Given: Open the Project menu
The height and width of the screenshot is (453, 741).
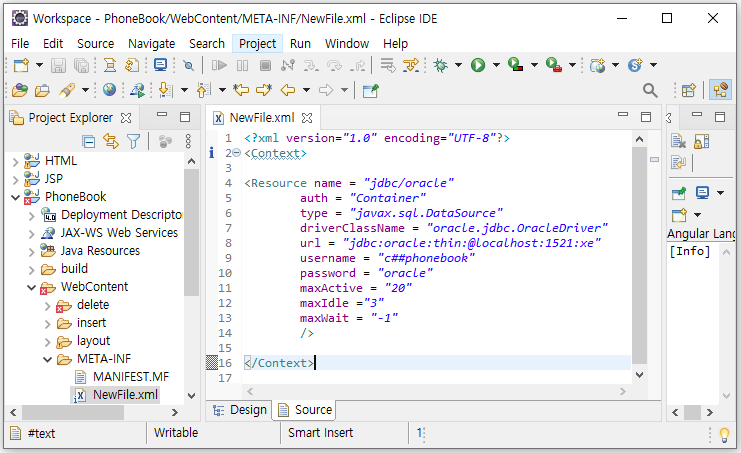Looking at the screenshot, I should [257, 43].
